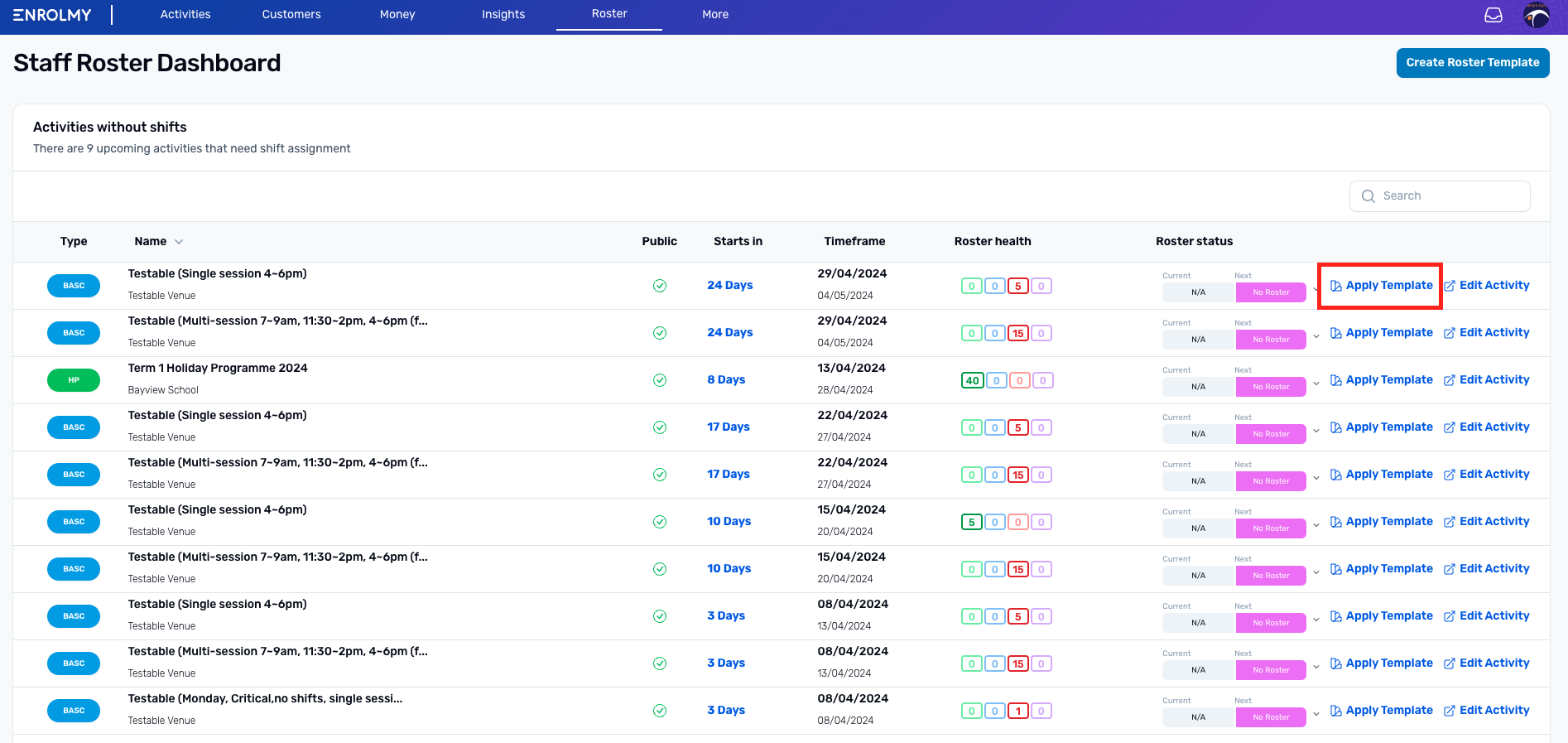Expand roster status chevron for Multi-session 15/04/2024
This screenshot has width=1568, height=743.
1316,572
